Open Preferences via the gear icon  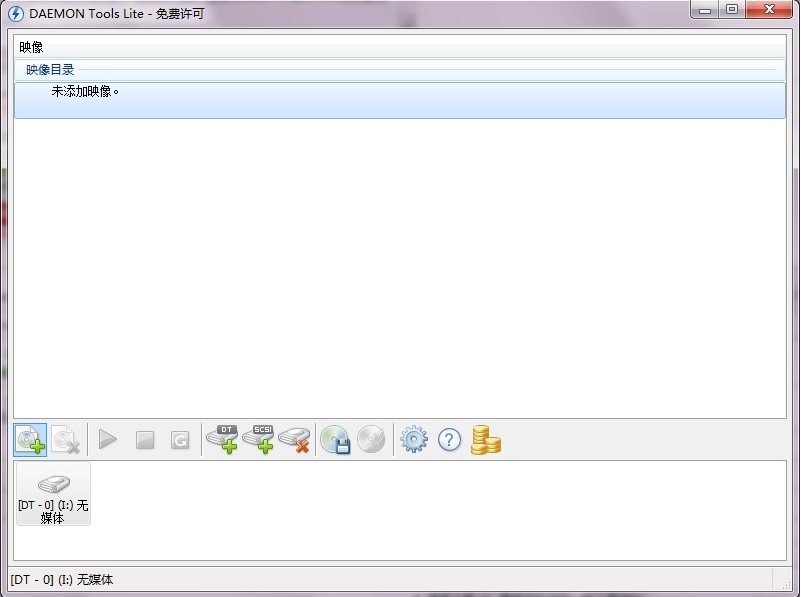coord(414,439)
